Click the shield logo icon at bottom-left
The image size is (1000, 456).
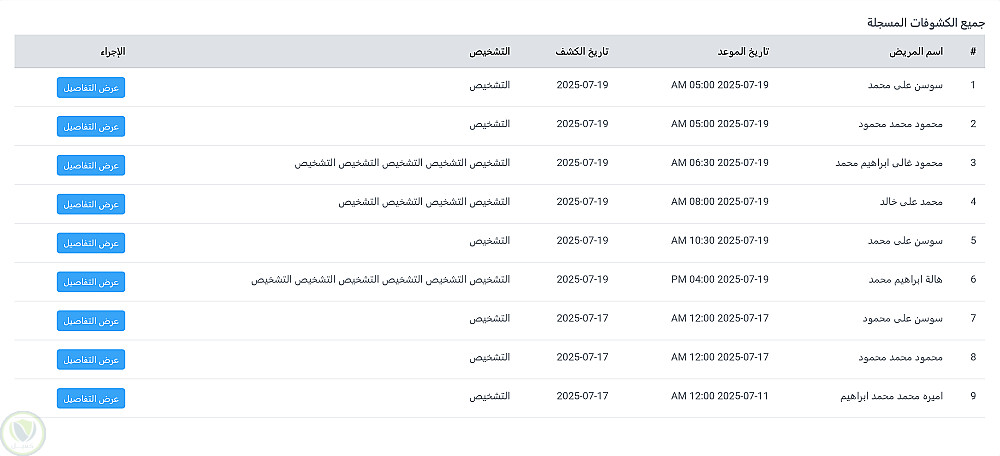point(23,433)
